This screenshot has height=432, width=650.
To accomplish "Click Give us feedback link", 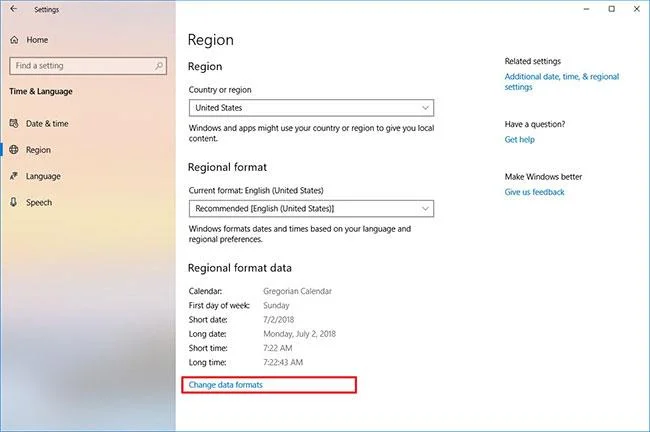I will 534,192.
